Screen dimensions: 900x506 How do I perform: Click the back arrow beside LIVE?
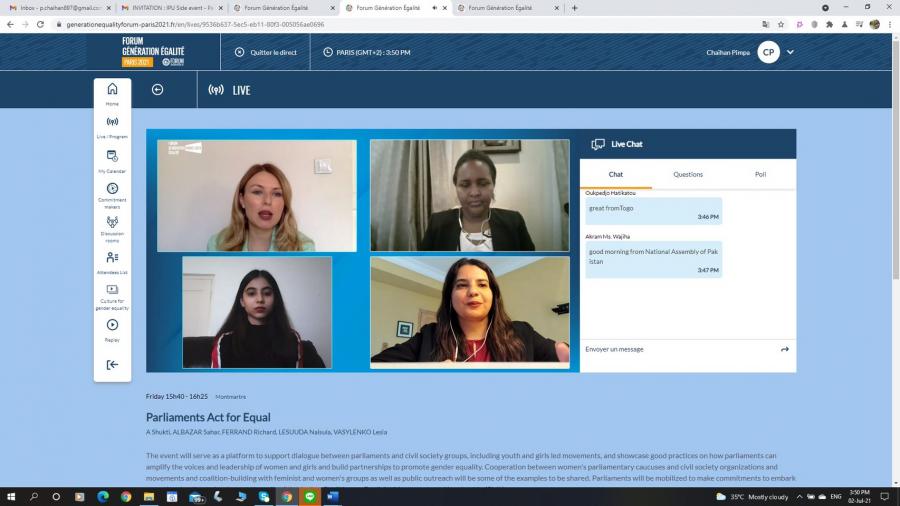click(x=157, y=90)
